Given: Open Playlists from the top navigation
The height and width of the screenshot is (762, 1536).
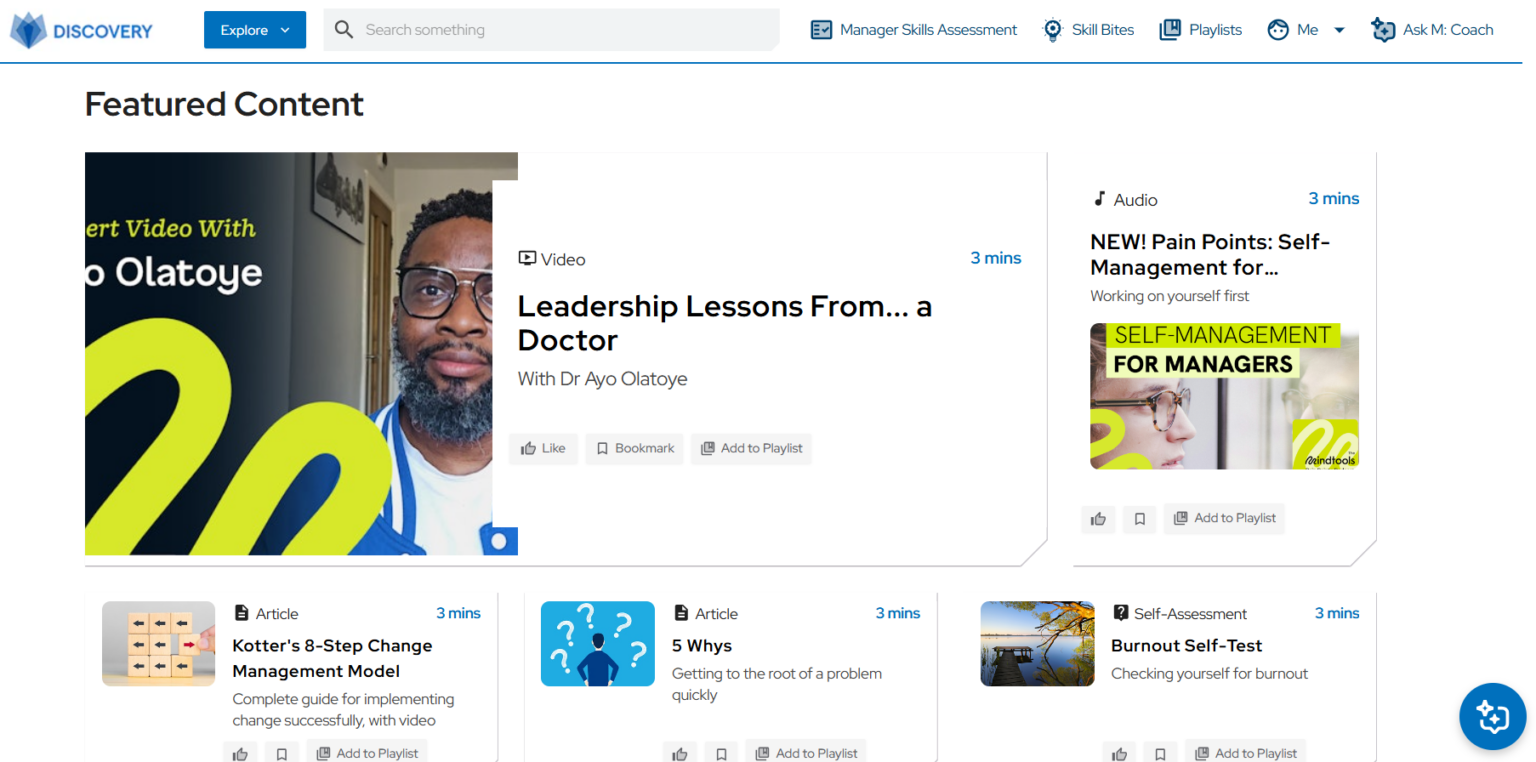Looking at the screenshot, I should coord(1199,29).
